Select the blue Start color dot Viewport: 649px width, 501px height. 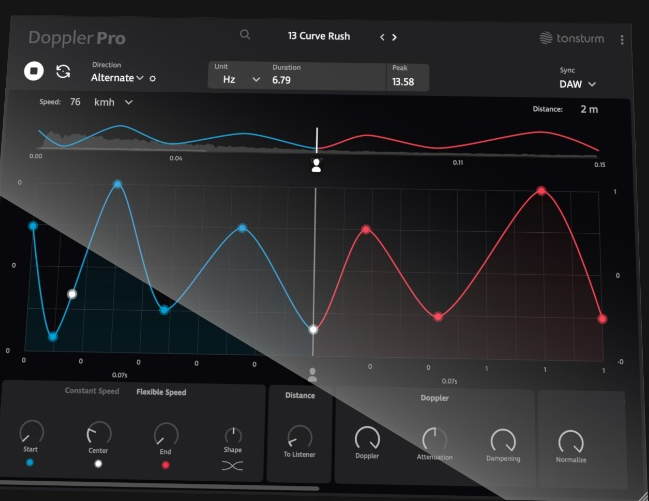(29, 462)
